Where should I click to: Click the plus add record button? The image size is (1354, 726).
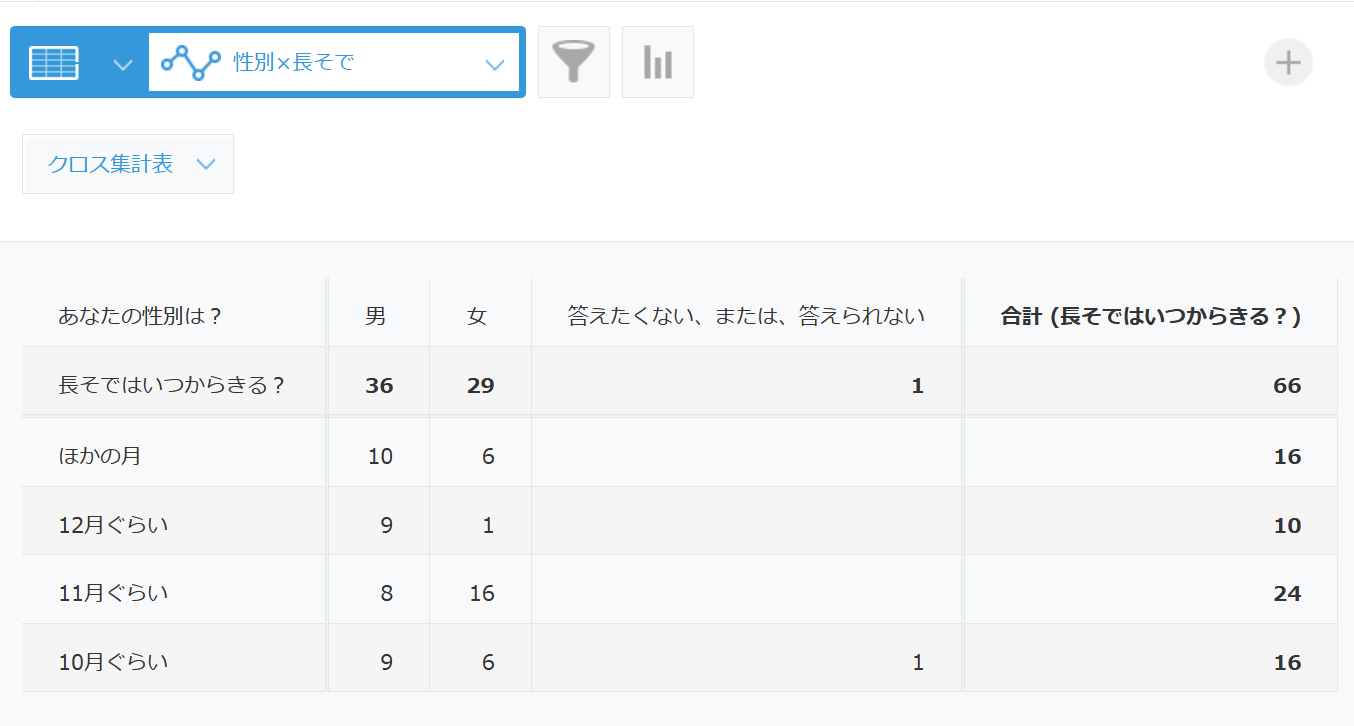[1288, 63]
